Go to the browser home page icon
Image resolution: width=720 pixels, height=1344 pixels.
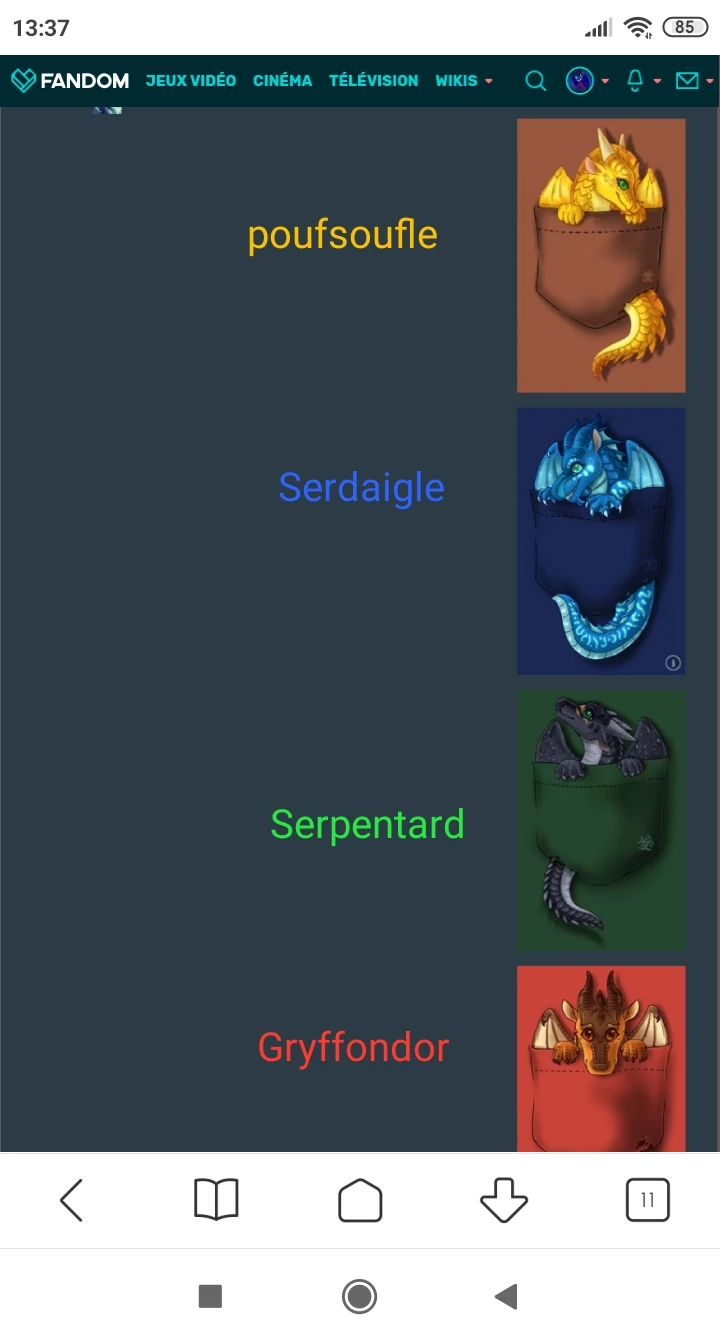click(x=360, y=1200)
